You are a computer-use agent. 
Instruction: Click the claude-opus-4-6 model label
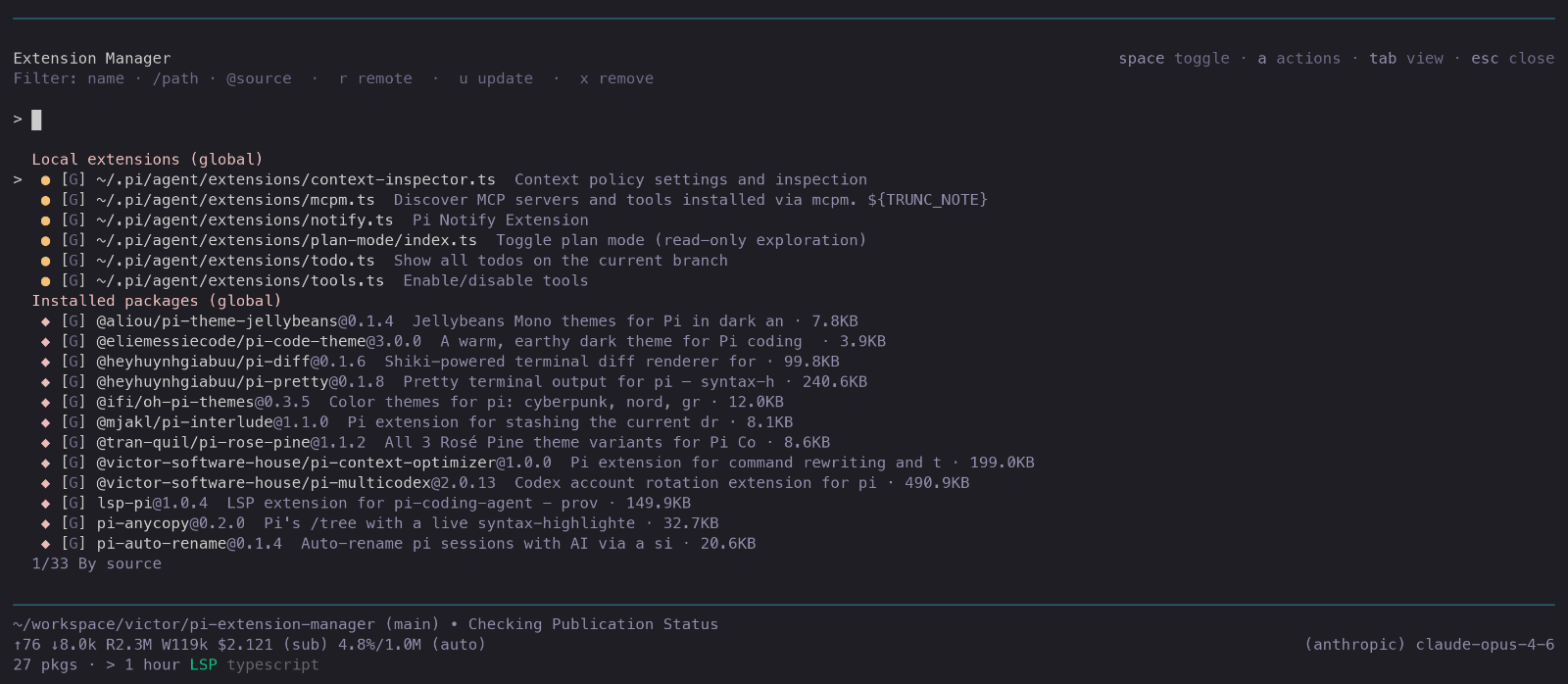pos(1485,645)
